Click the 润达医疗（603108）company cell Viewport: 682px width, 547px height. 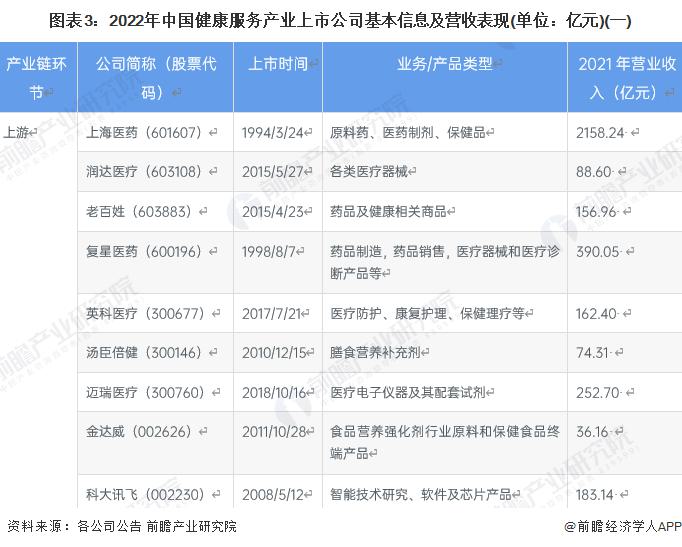[146, 172]
